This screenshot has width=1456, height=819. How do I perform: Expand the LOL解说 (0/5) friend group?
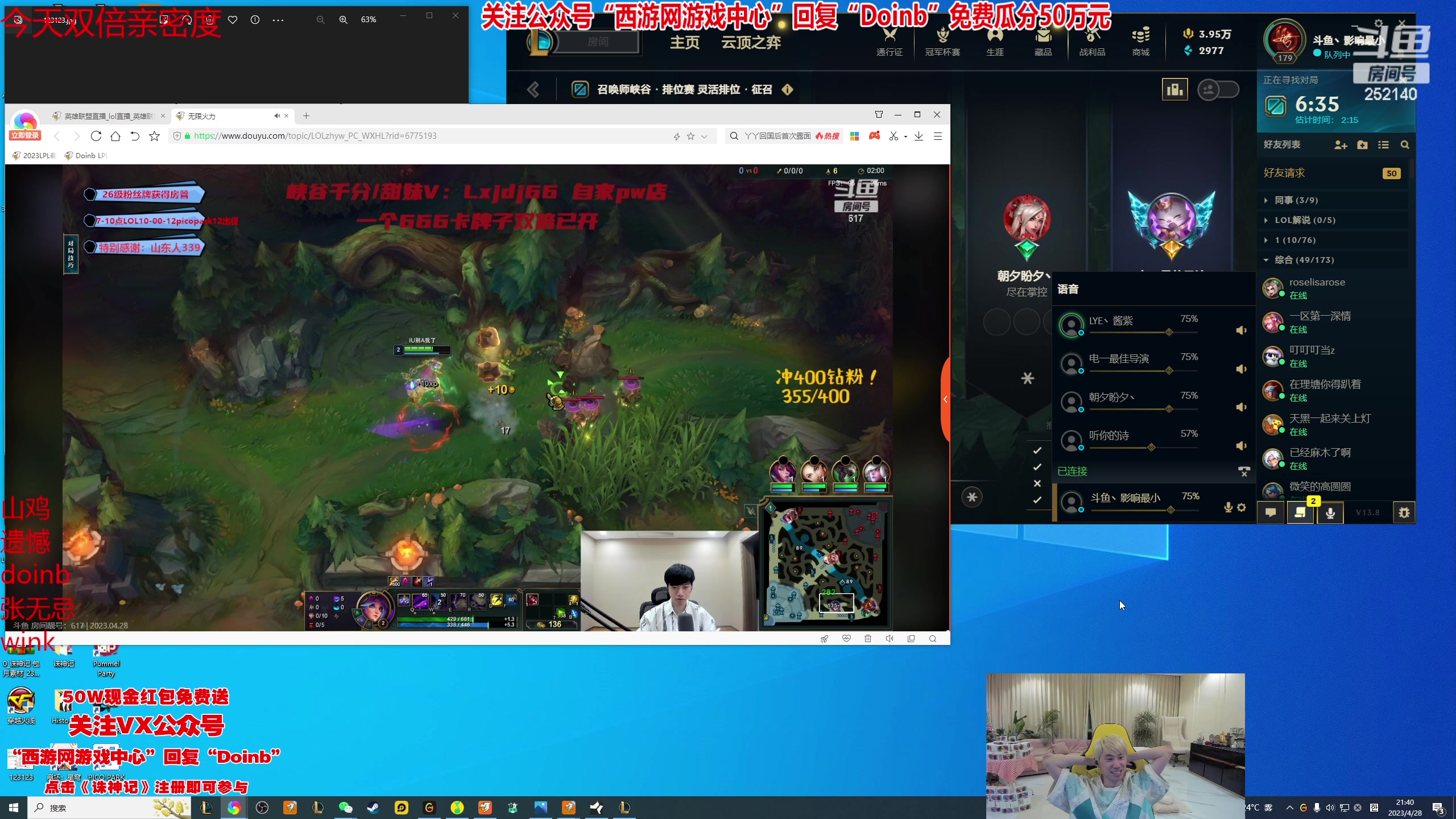[x=1265, y=220]
